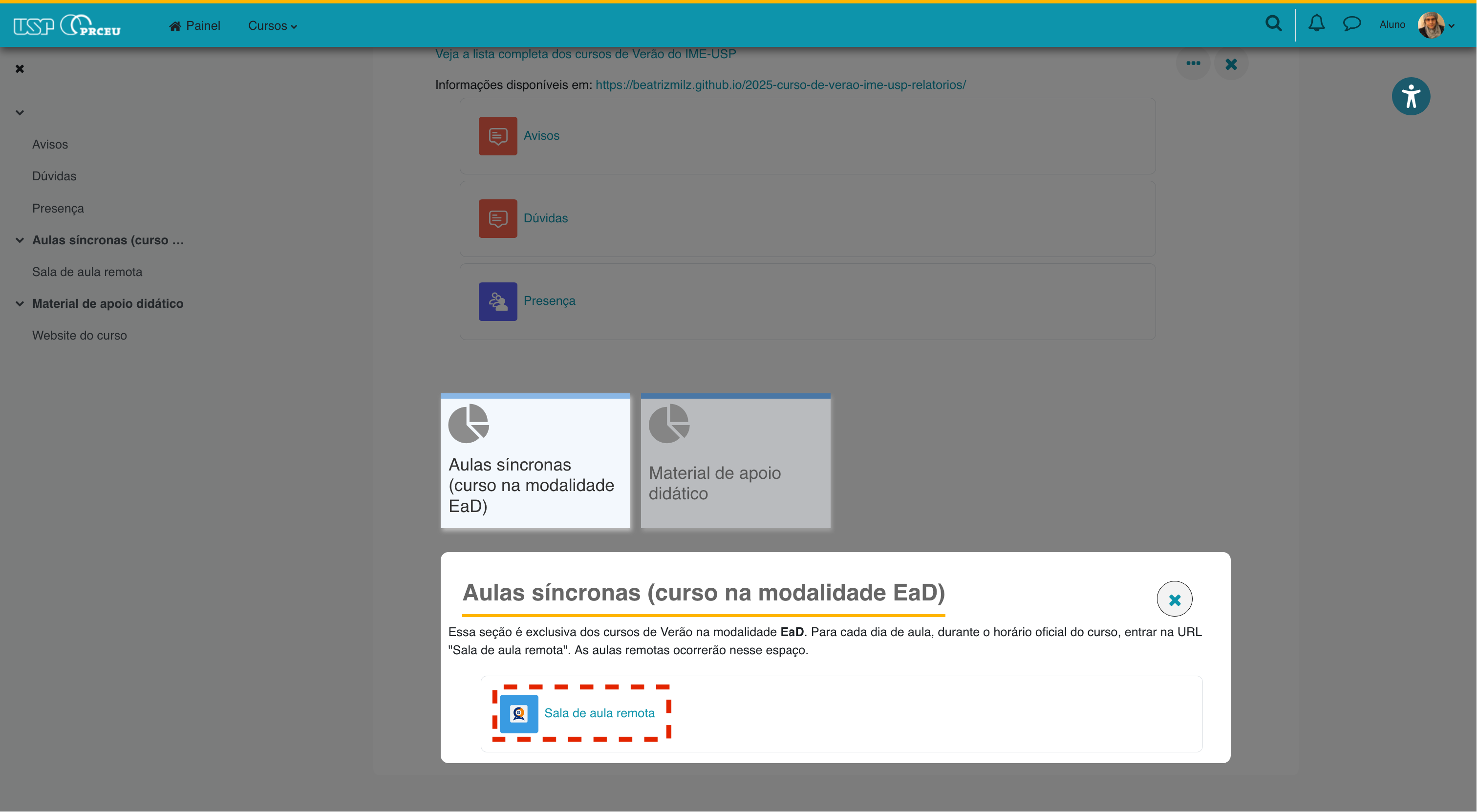Click the three-dots options button

[x=1193, y=63]
